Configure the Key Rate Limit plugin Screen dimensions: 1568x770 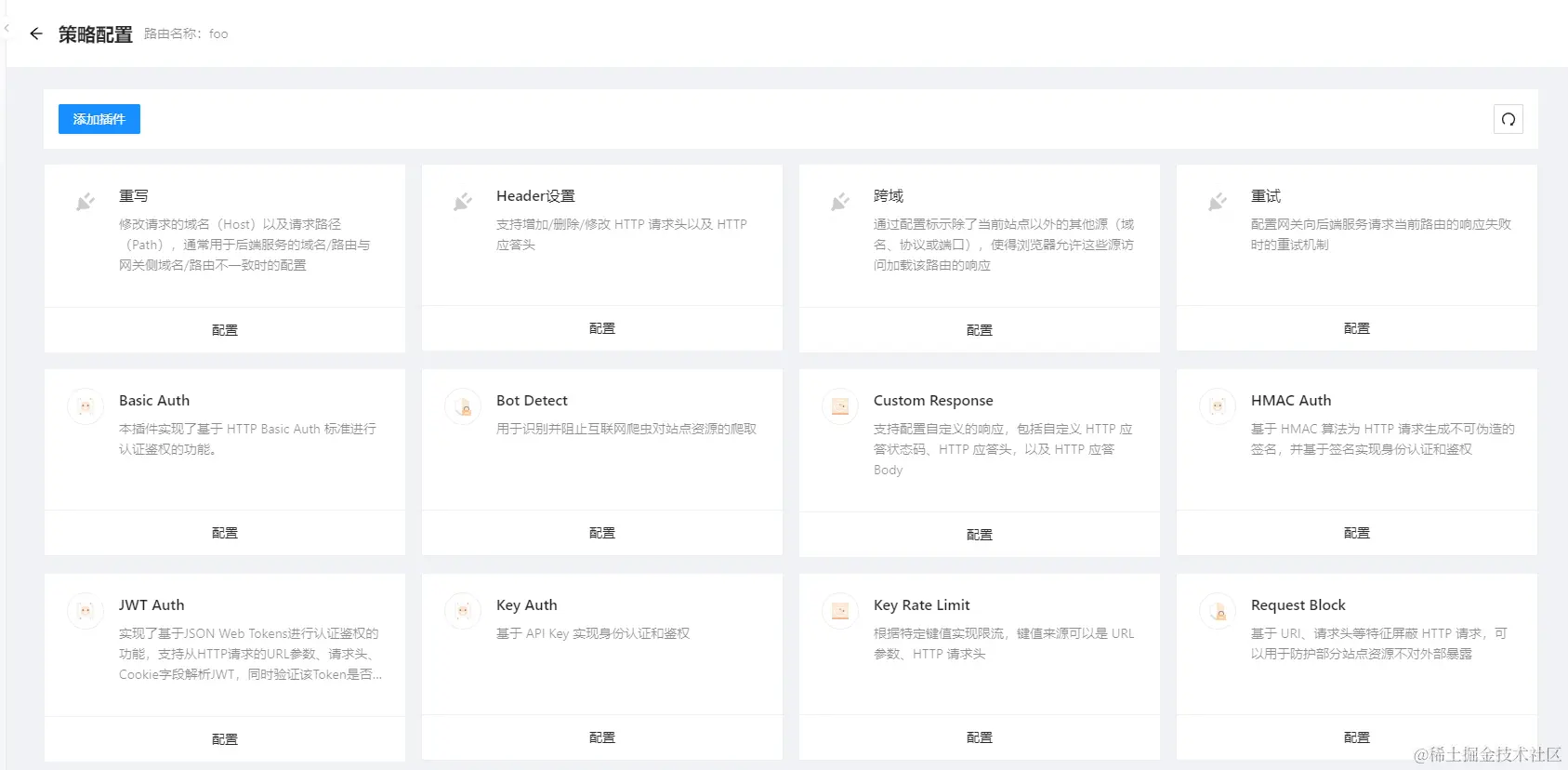[980, 737]
